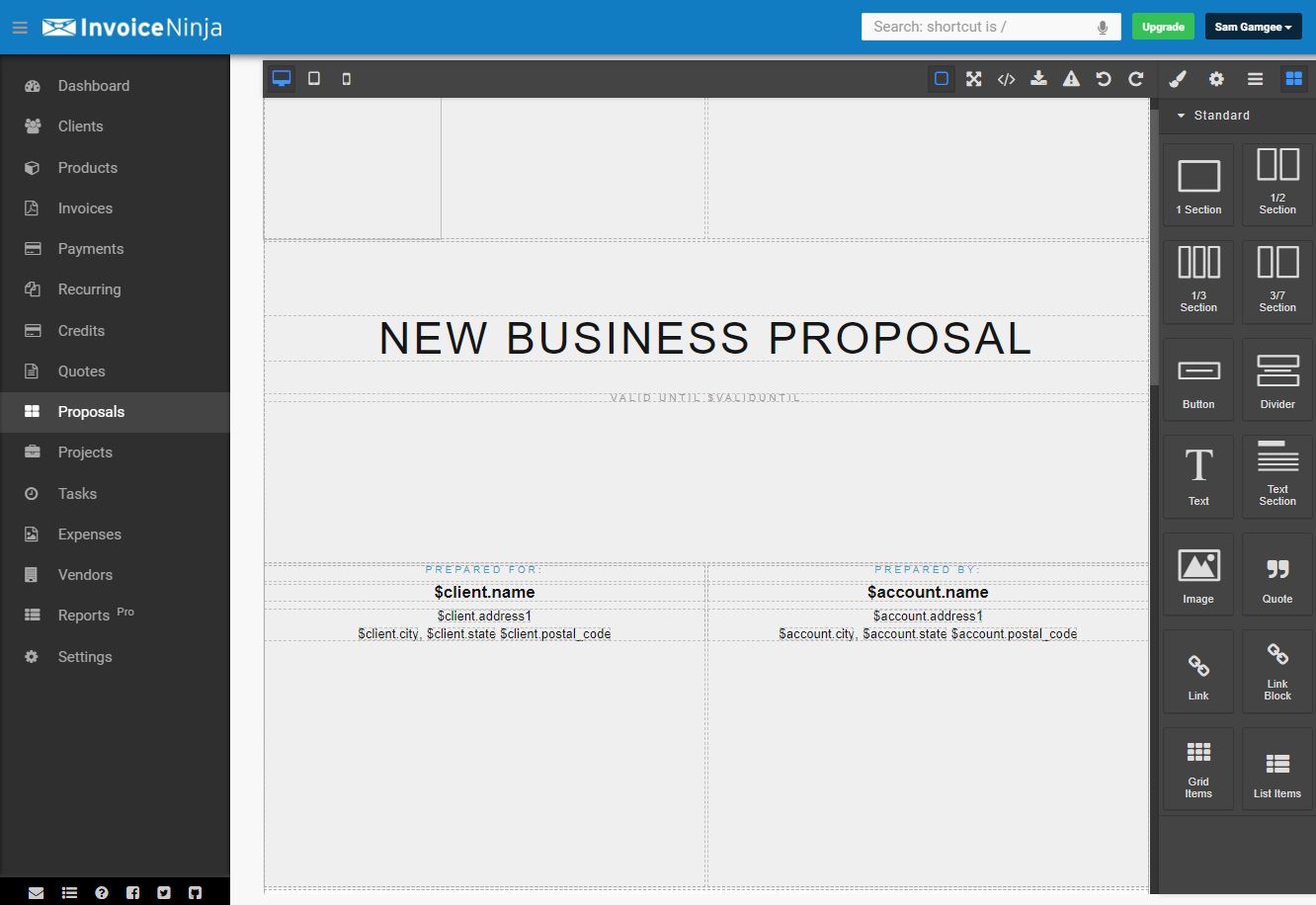Screen dimensions: 1316x905
Task: Select the Text Section block
Action: (x=1276, y=475)
